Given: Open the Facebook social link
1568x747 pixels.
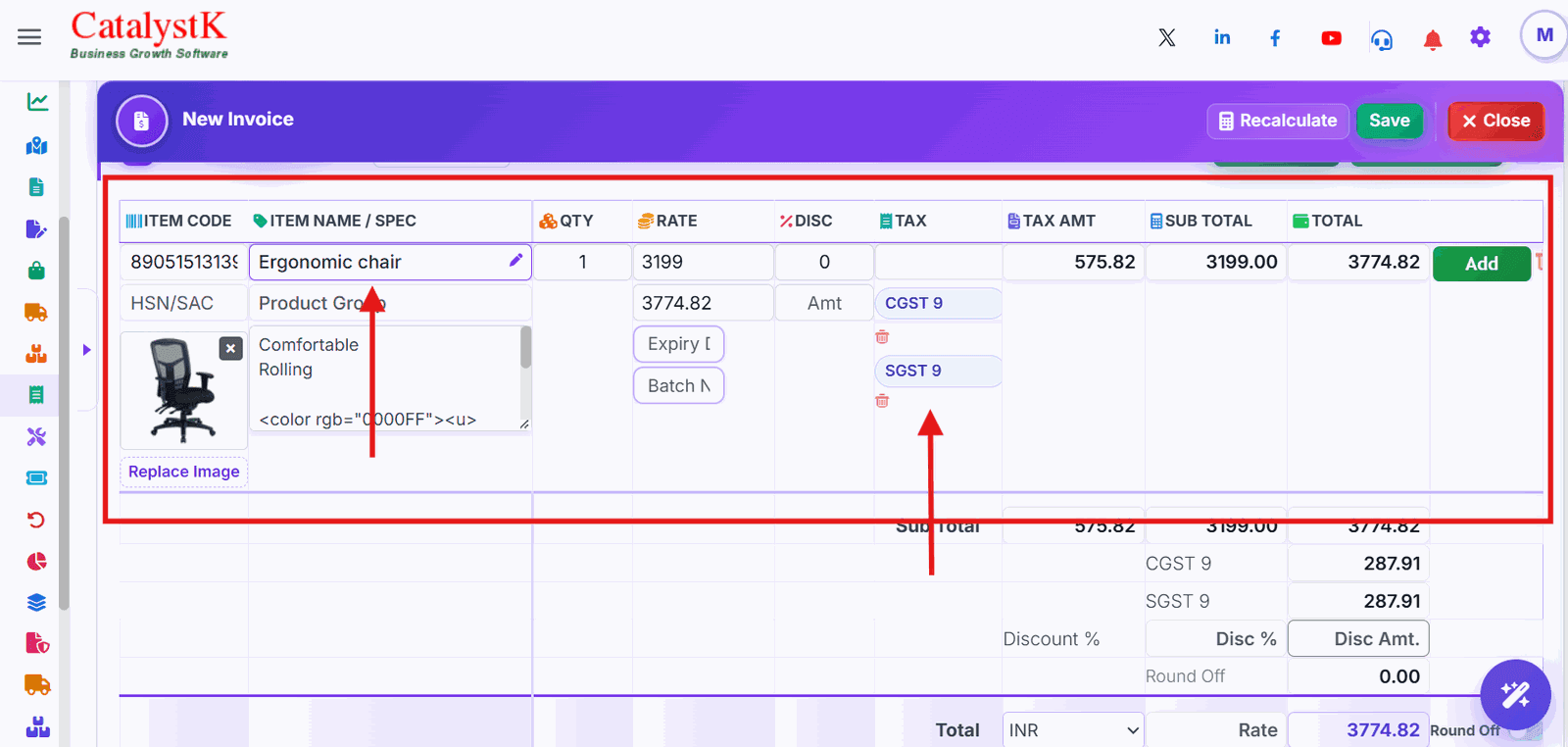Looking at the screenshot, I should click(x=1275, y=38).
